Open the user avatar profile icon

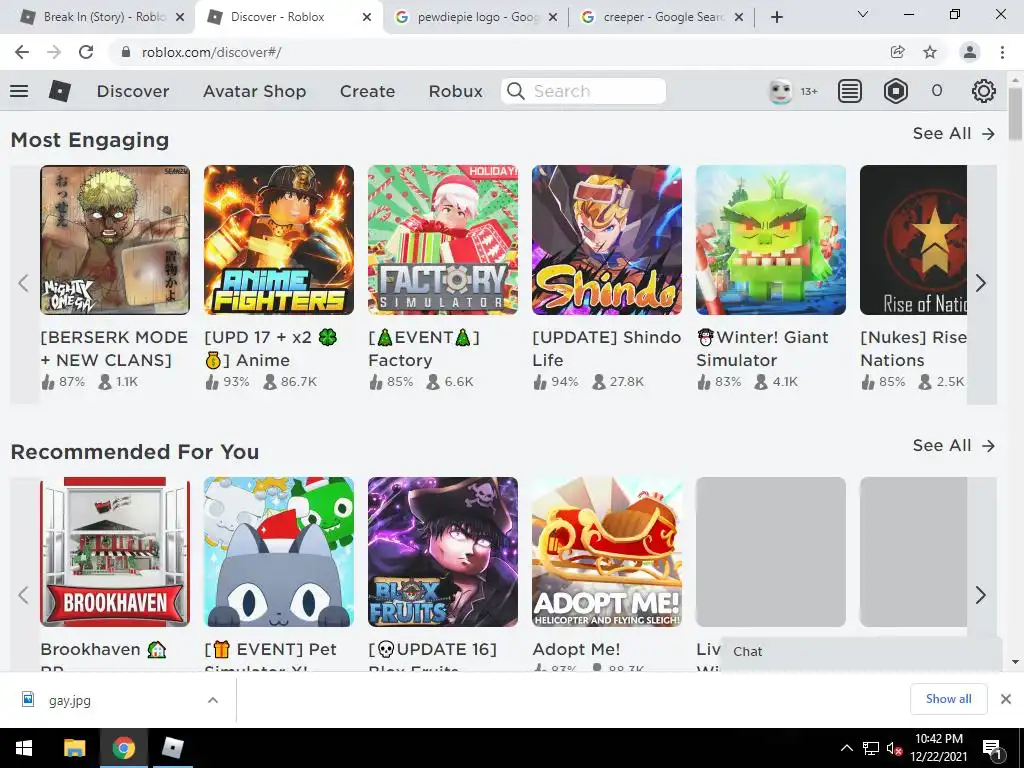tap(780, 91)
